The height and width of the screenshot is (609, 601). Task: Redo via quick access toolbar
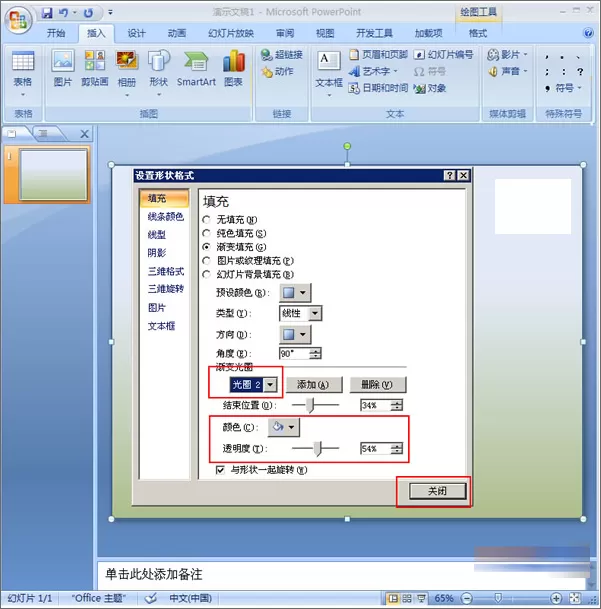pos(89,13)
